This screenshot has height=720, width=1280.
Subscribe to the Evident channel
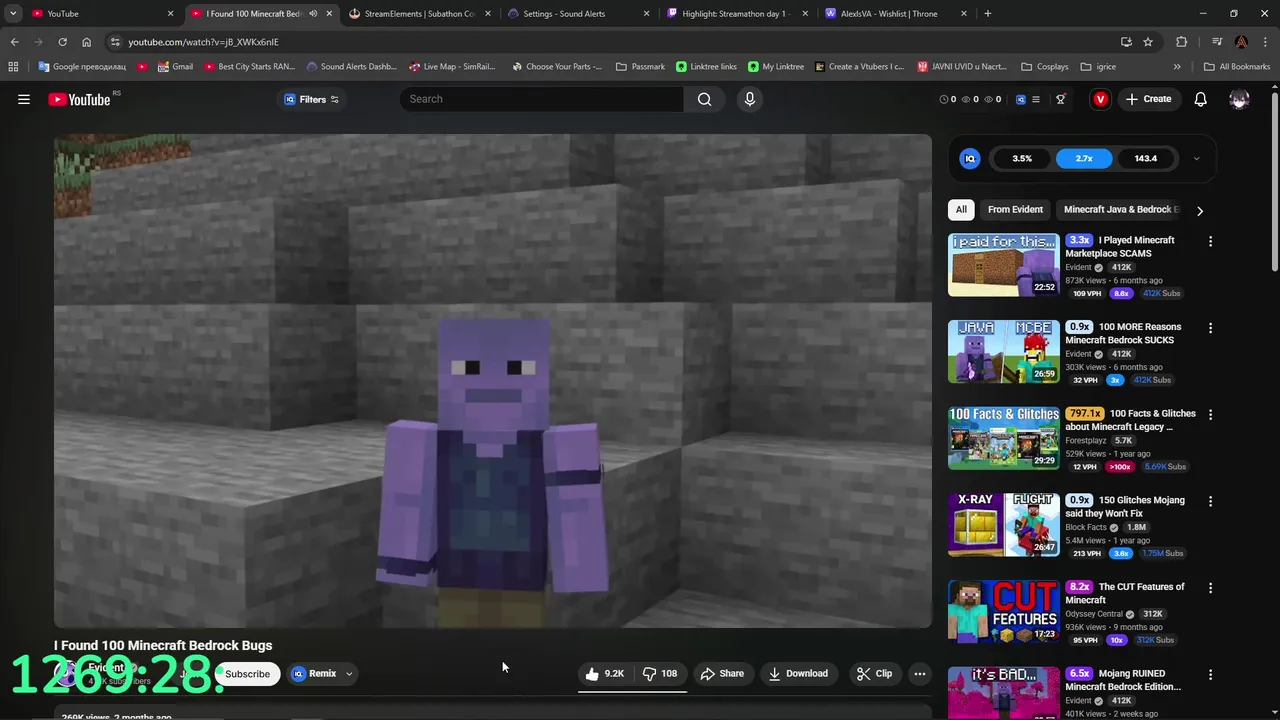tap(247, 674)
